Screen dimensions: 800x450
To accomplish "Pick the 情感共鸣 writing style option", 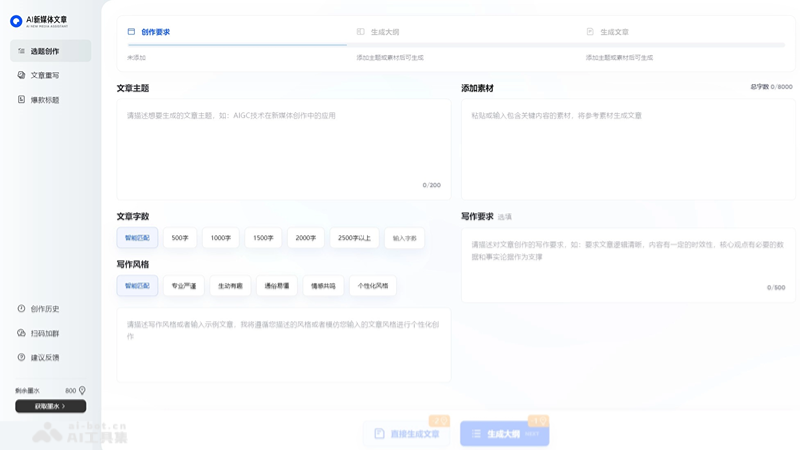I will point(327,286).
